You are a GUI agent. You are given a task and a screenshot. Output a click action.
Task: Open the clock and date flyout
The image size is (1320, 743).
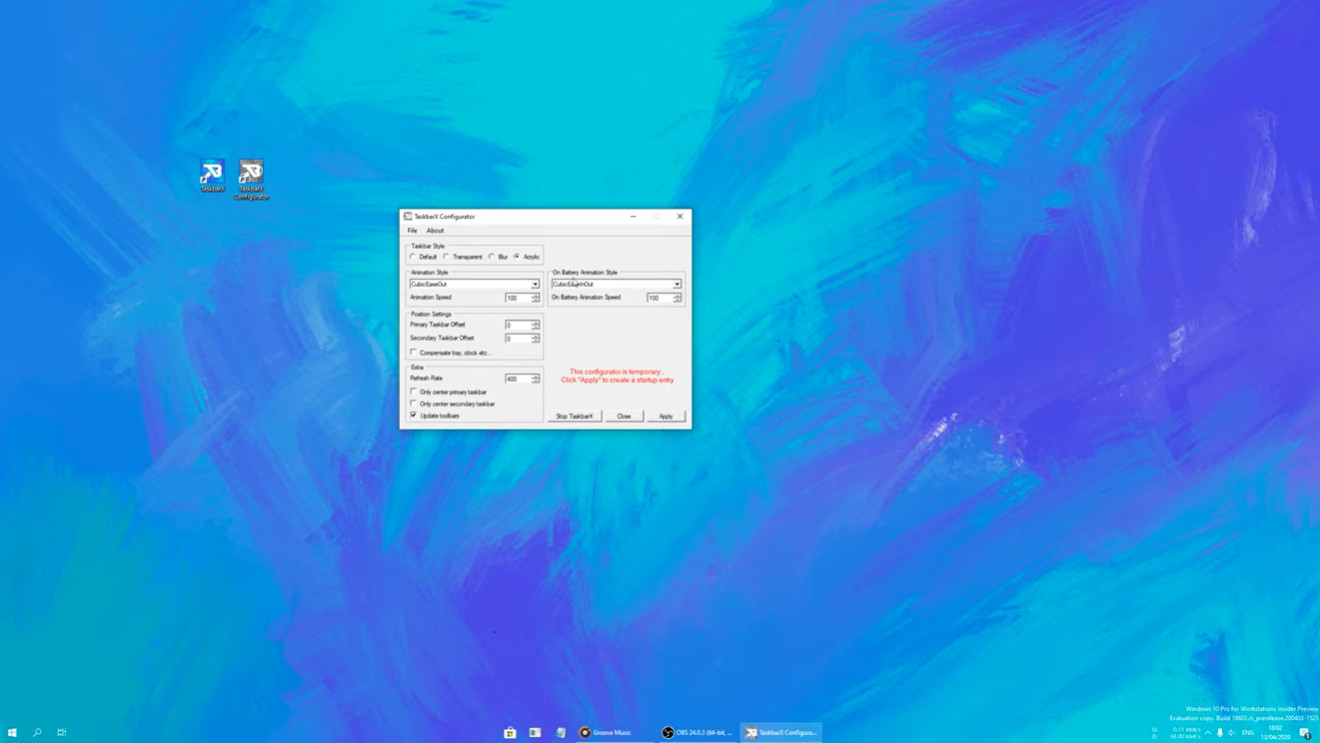pyautogui.click(x=1275, y=732)
